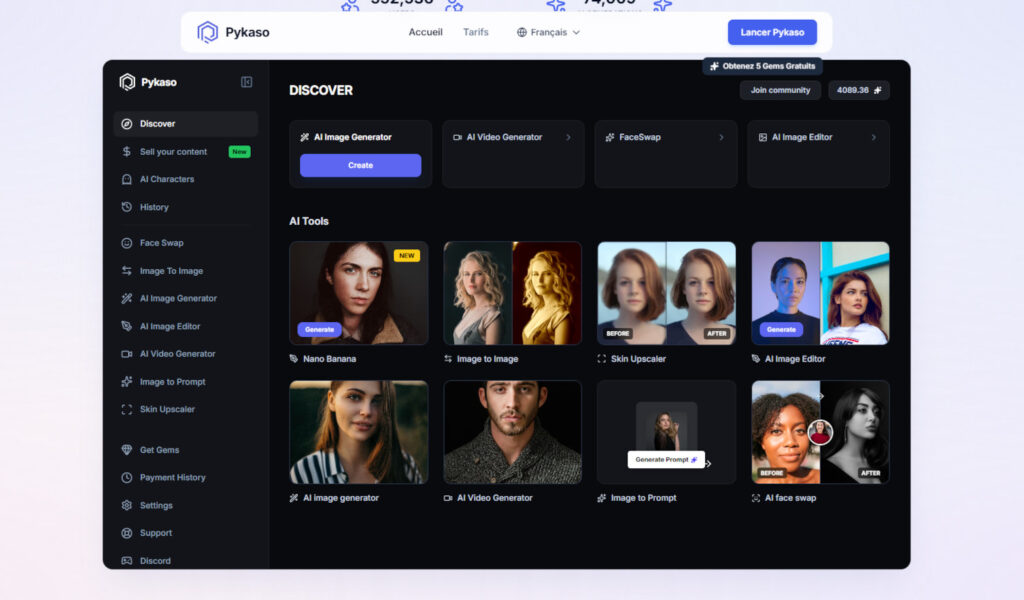
Task: Expand the AI Video Generator card chevron
Action: point(568,137)
